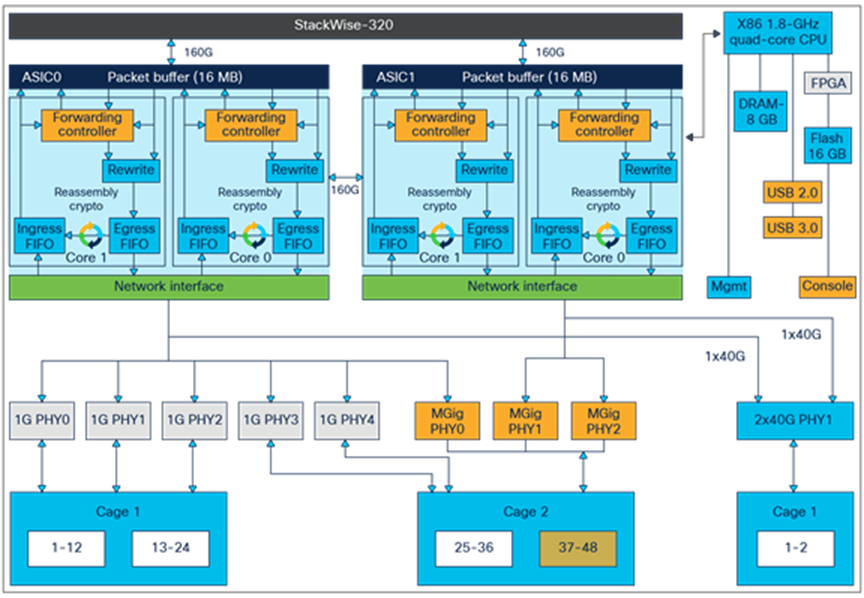Click the FPGA block

(x=828, y=83)
